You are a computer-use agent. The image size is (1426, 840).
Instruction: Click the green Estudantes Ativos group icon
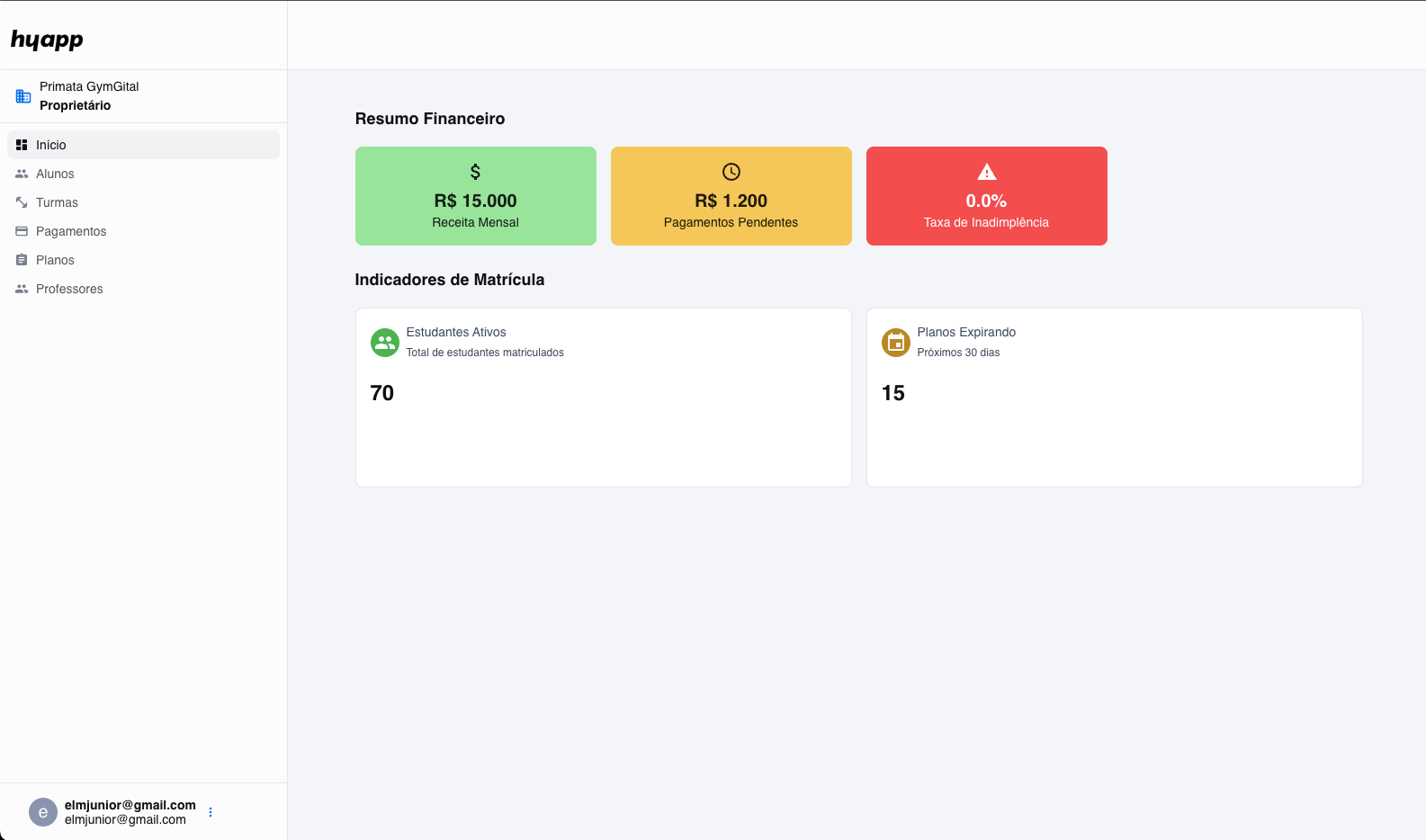385,343
